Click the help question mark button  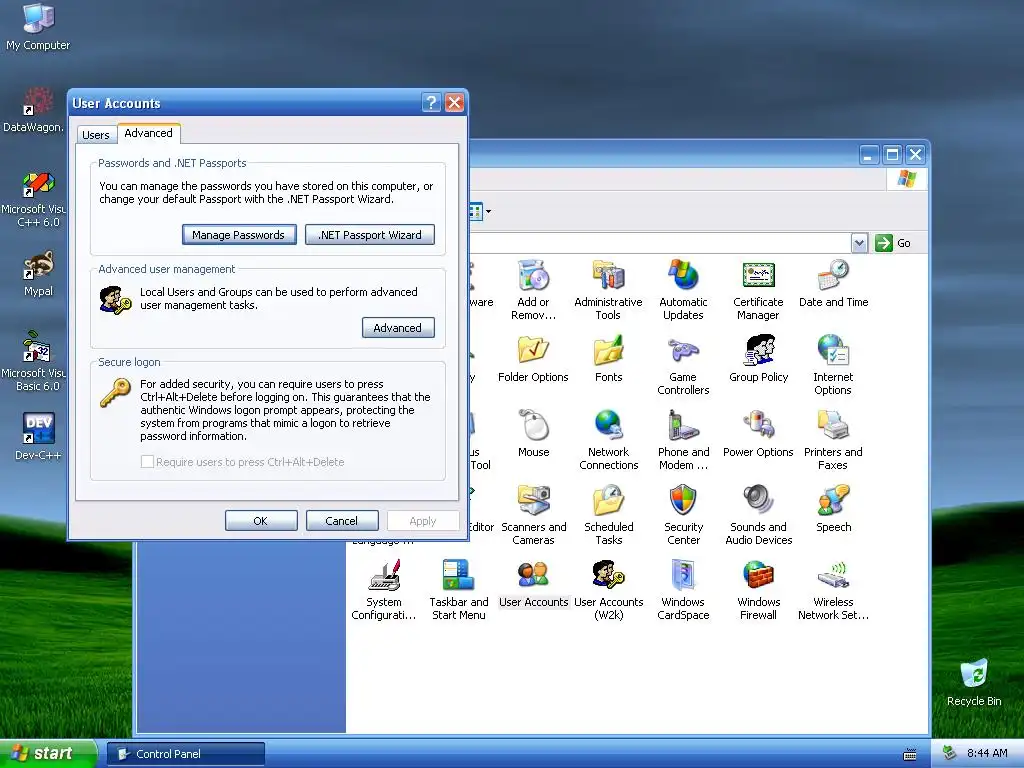pyautogui.click(x=431, y=103)
